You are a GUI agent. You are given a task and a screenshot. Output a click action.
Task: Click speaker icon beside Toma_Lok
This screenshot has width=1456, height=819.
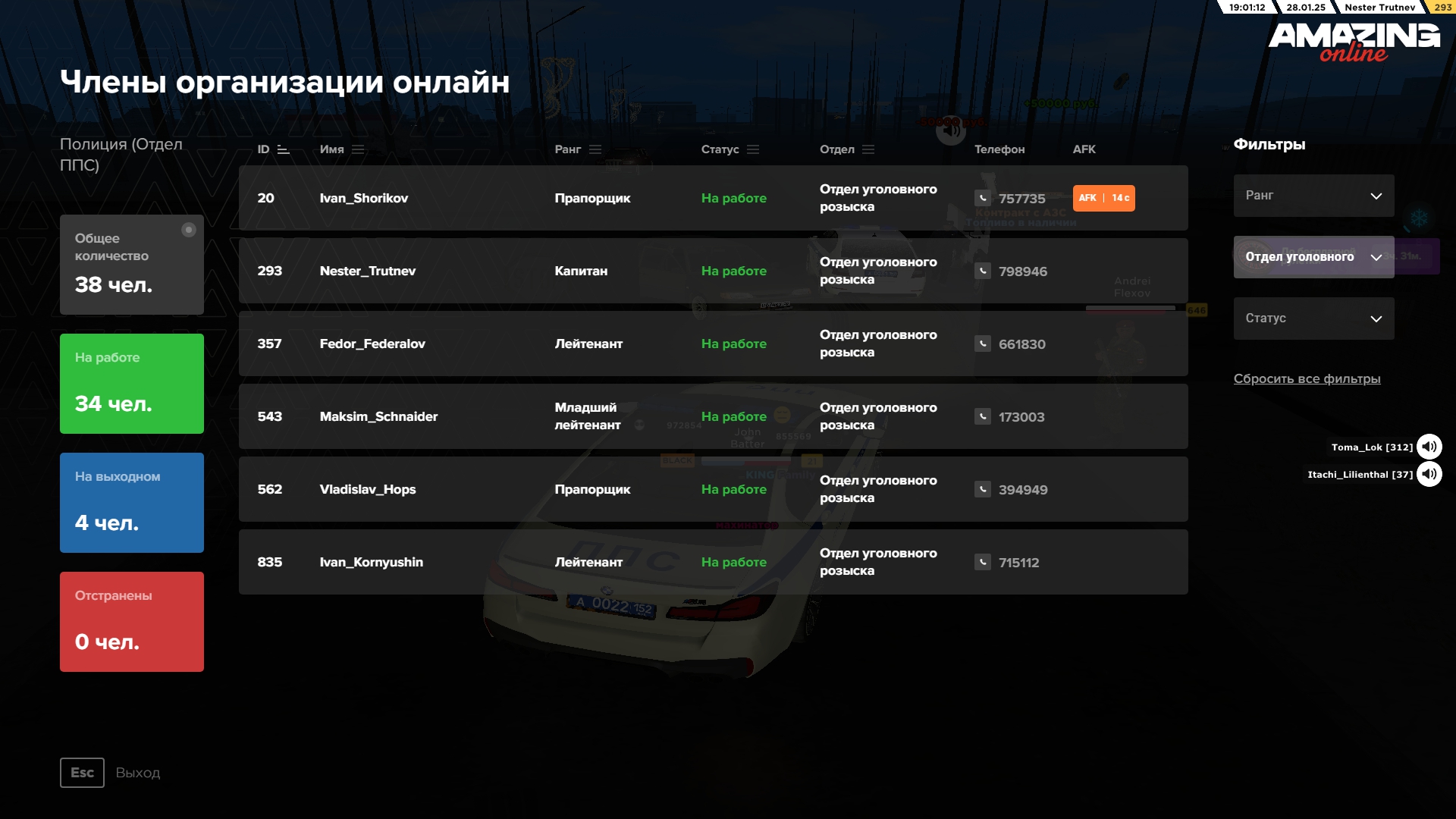tap(1429, 447)
